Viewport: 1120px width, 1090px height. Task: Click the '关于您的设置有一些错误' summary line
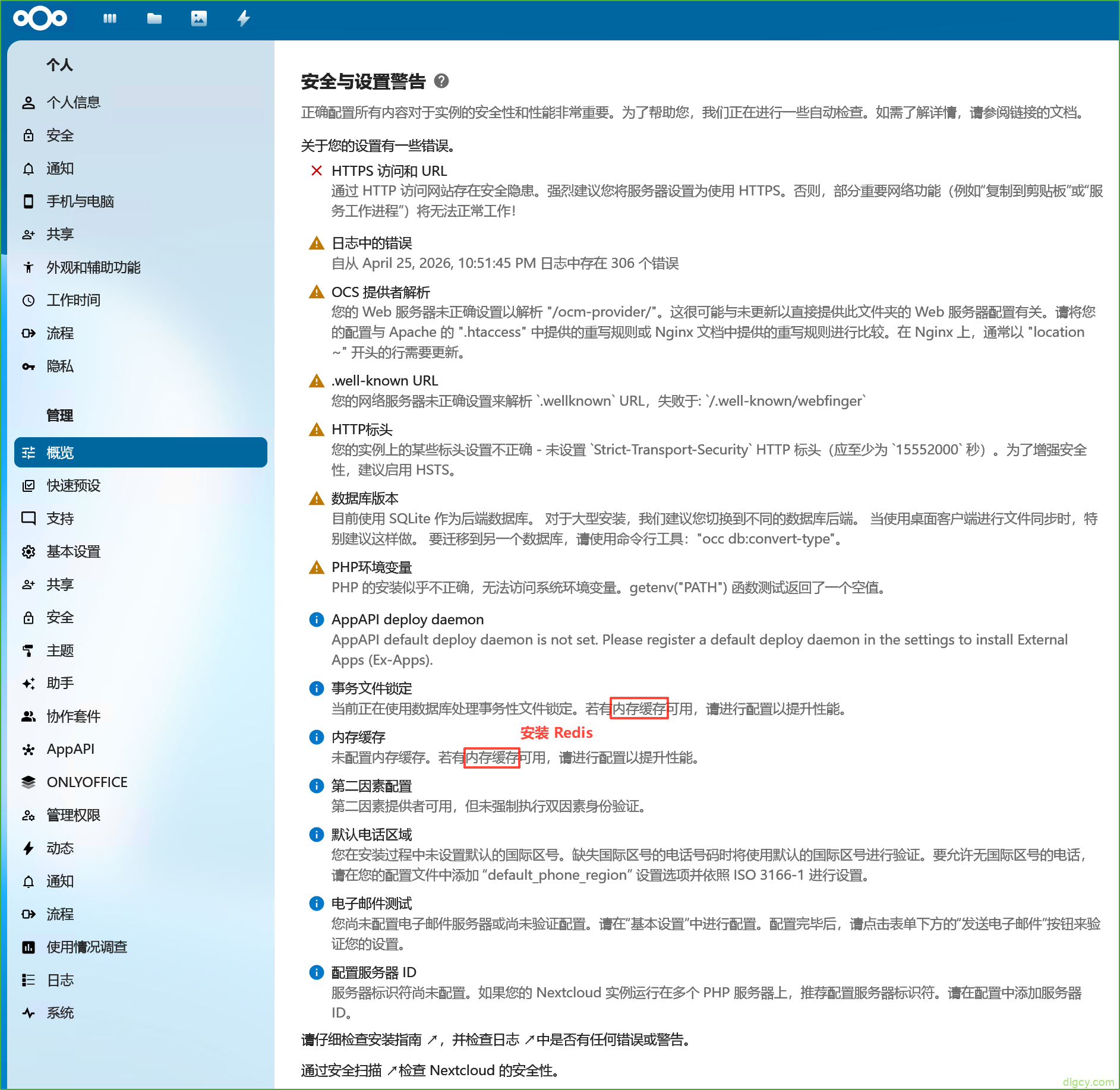tap(378, 146)
